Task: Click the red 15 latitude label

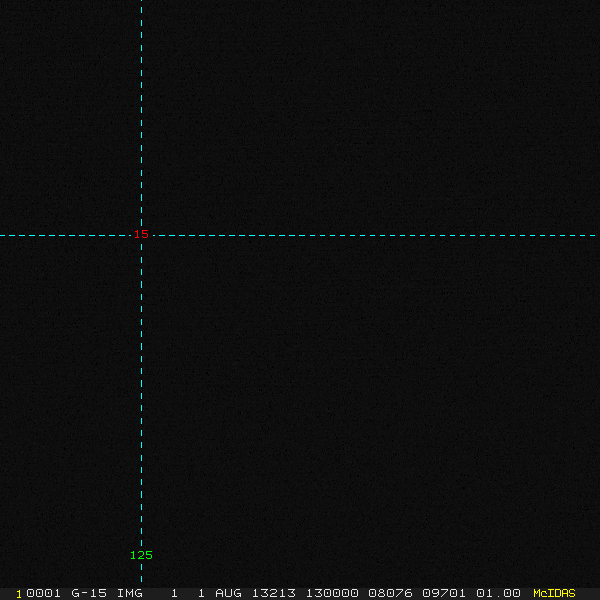Action: coord(142,234)
